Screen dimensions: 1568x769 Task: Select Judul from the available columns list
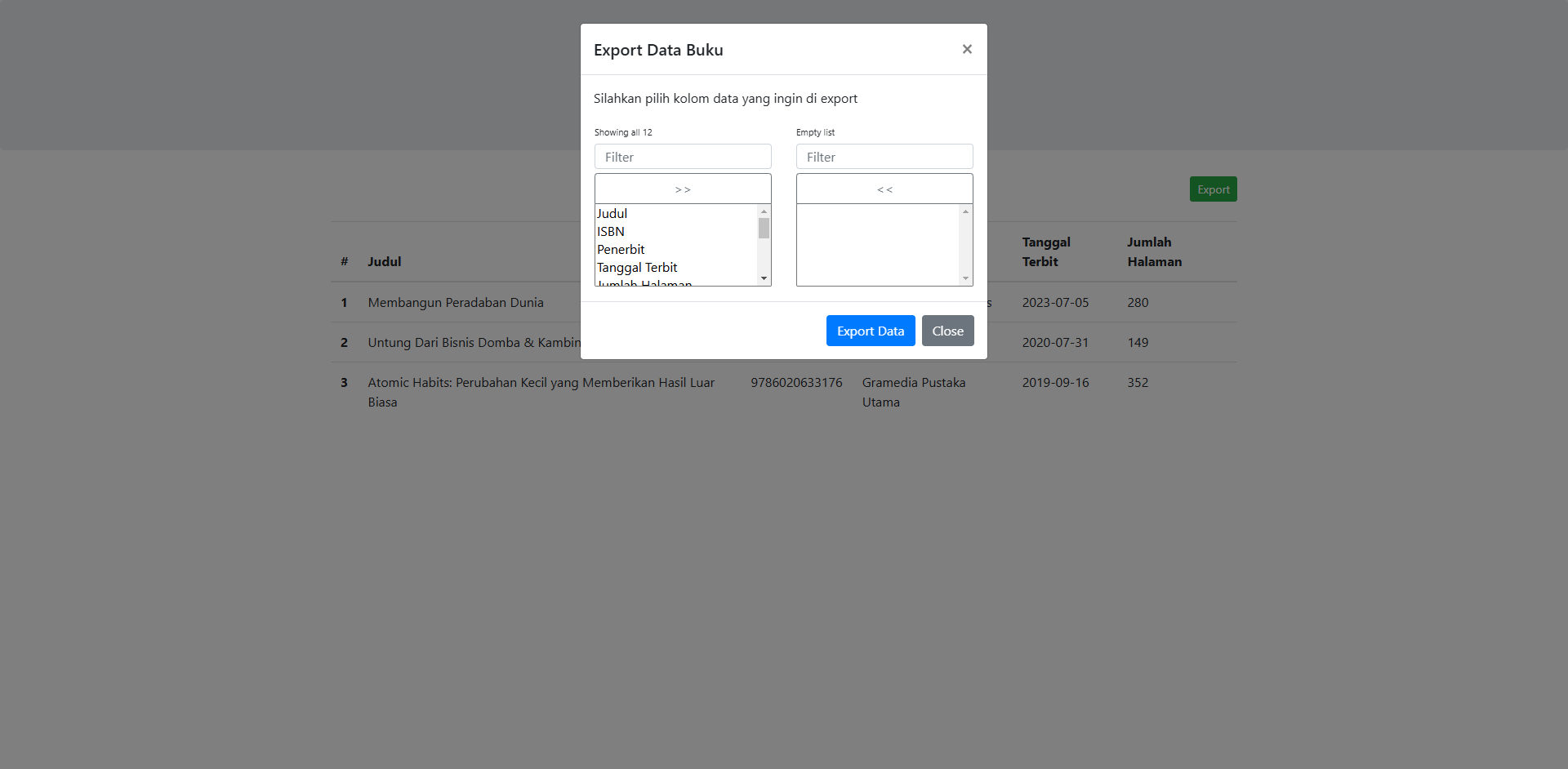(612, 213)
